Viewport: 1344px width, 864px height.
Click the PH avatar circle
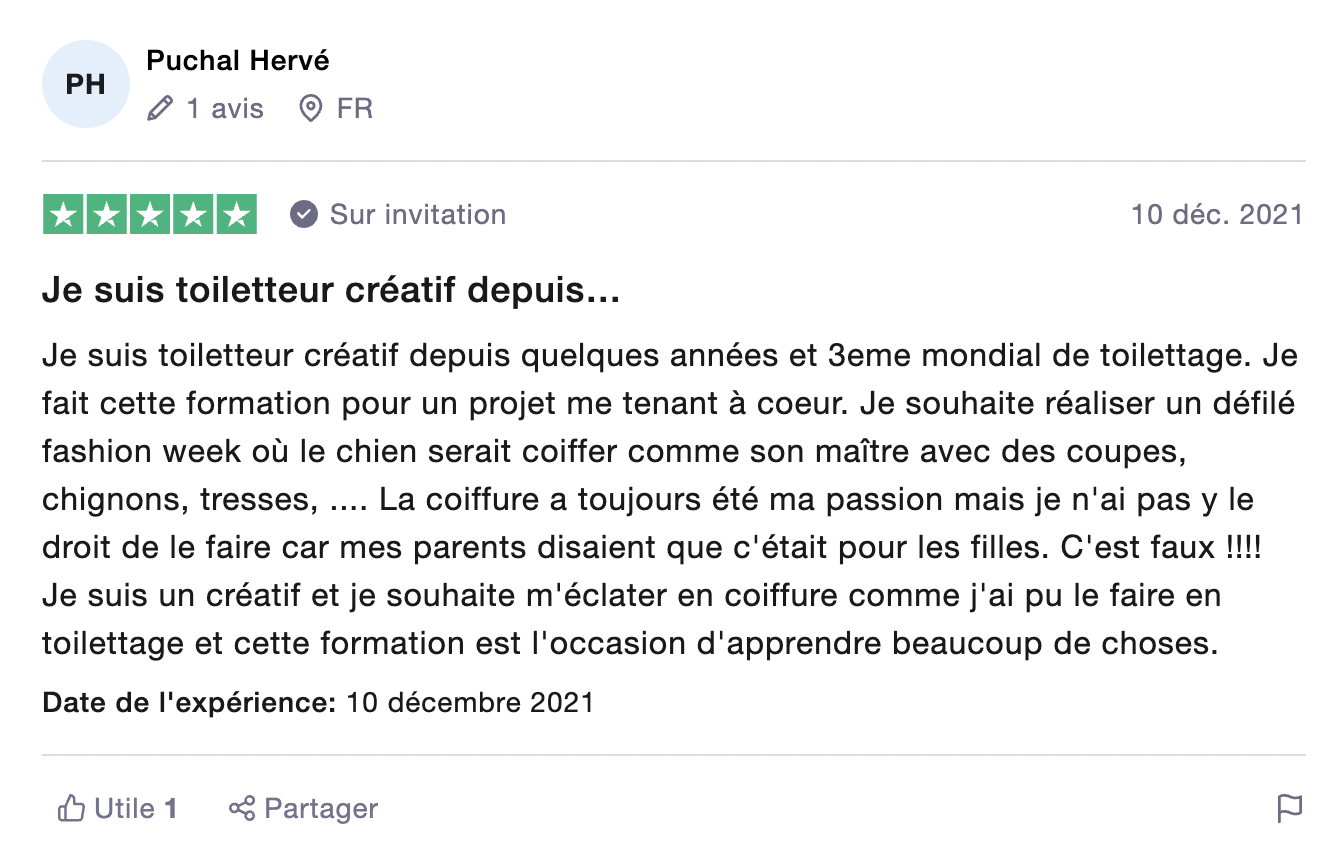[x=86, y=84]
